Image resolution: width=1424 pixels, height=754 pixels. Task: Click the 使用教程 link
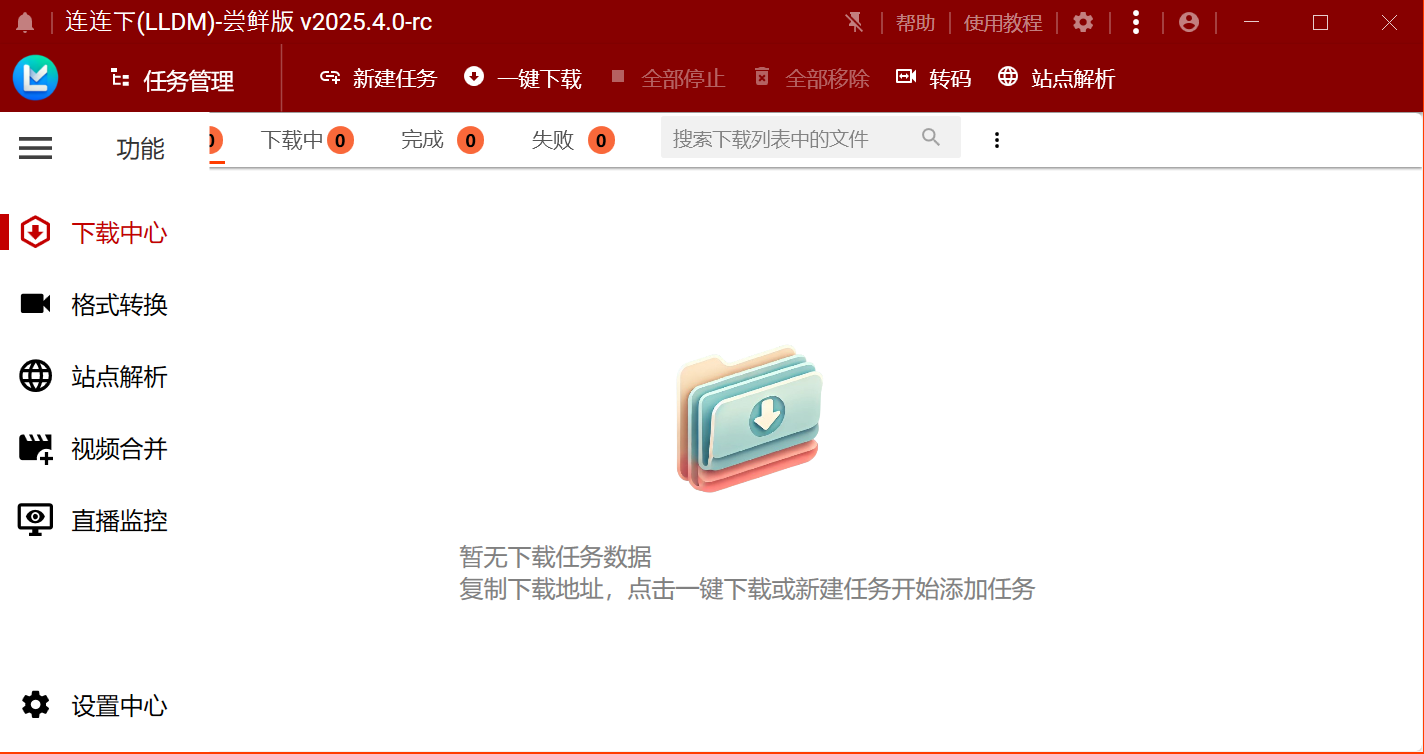click(1002, 23)
